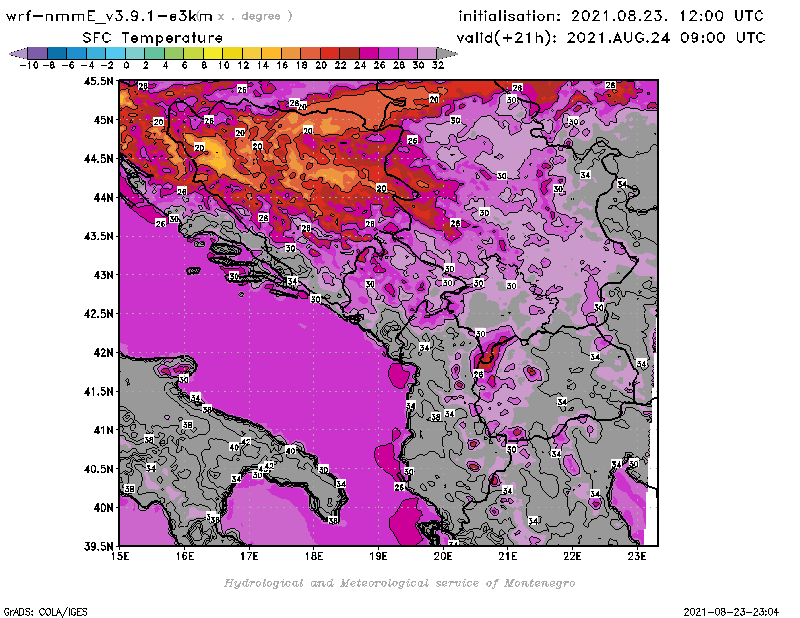Select the teal swatch between 0 and 2
Viewport: 800px width, 618px height.
click(x=135, y=53)
